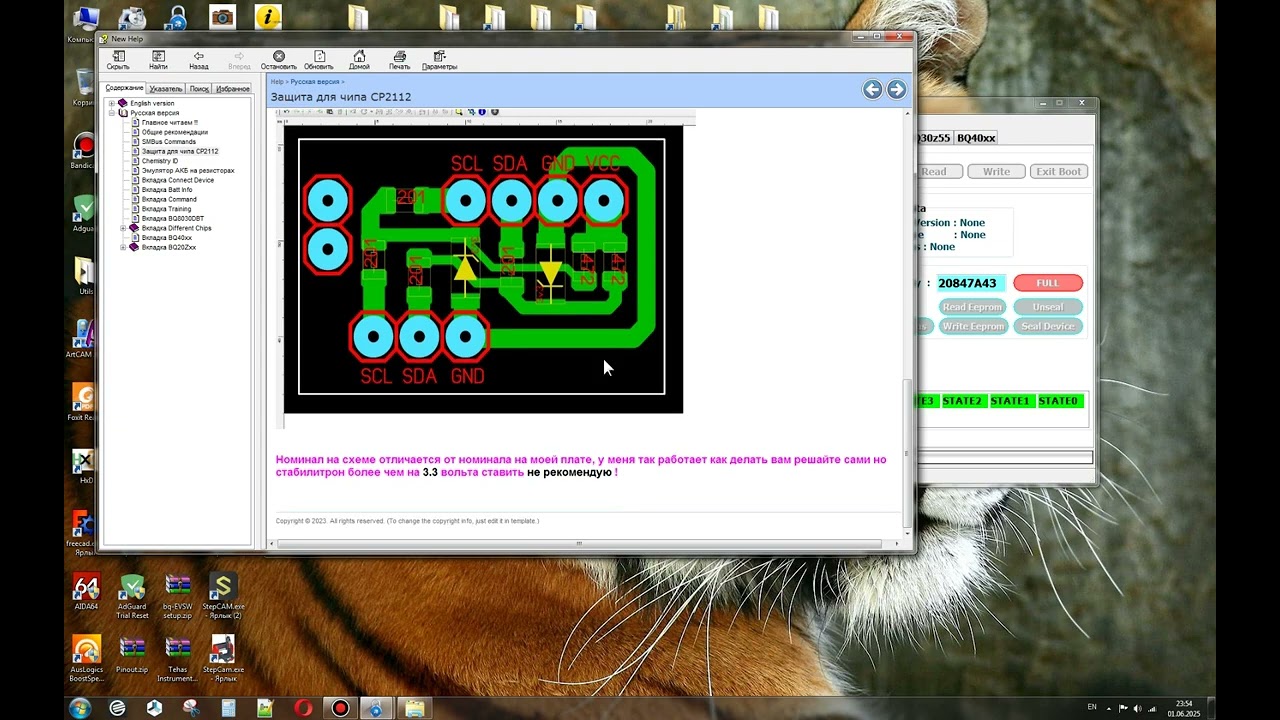Viewport: 1280px width, 720px height.
Task: Click the help content horizontal scrollbar
Action: [578, 544]
